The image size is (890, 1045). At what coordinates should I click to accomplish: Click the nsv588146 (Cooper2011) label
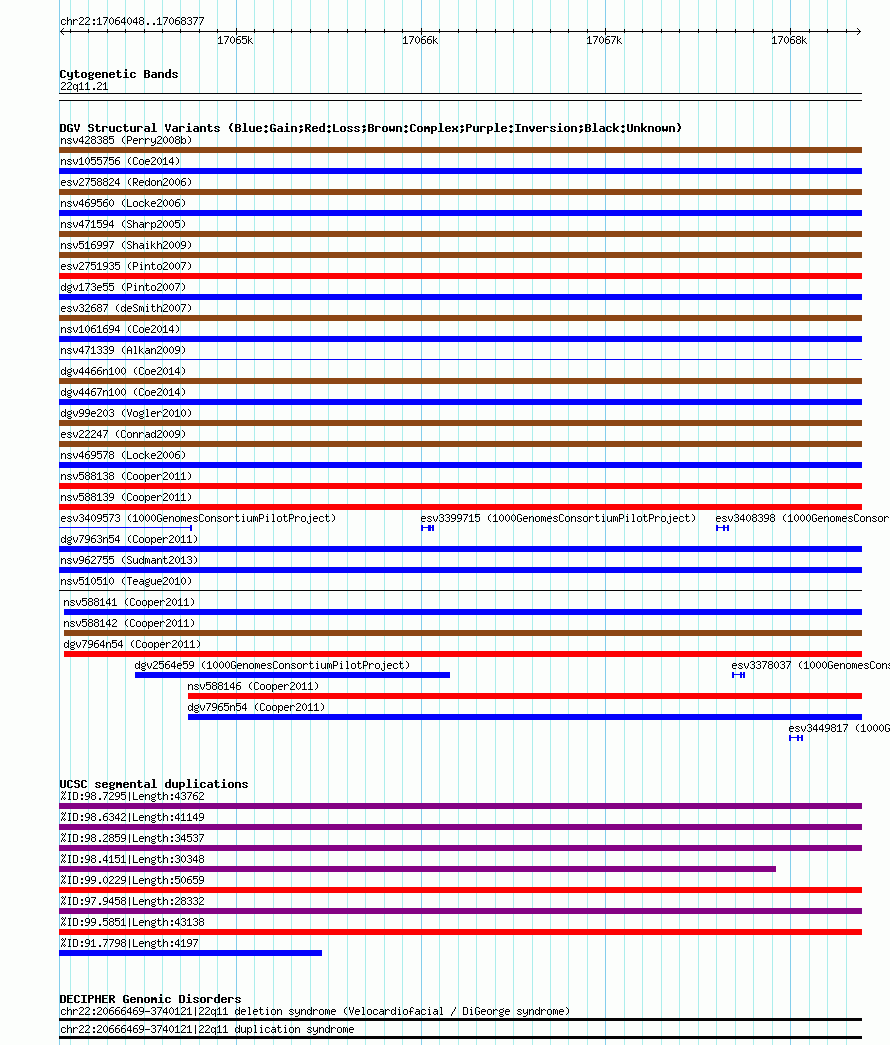tap(253, 686)
